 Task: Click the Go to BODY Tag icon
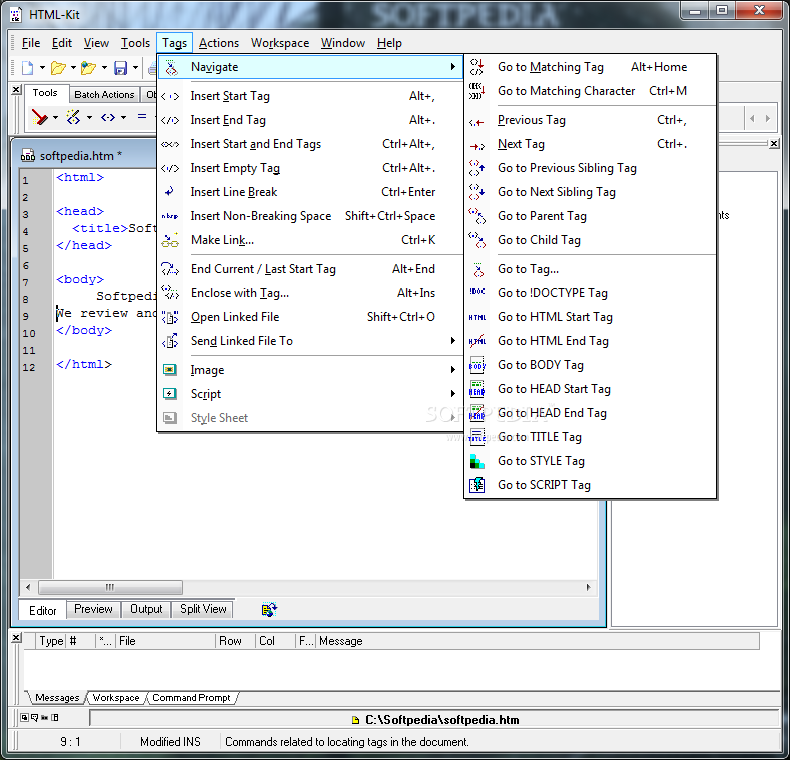[x=477, y=365]
